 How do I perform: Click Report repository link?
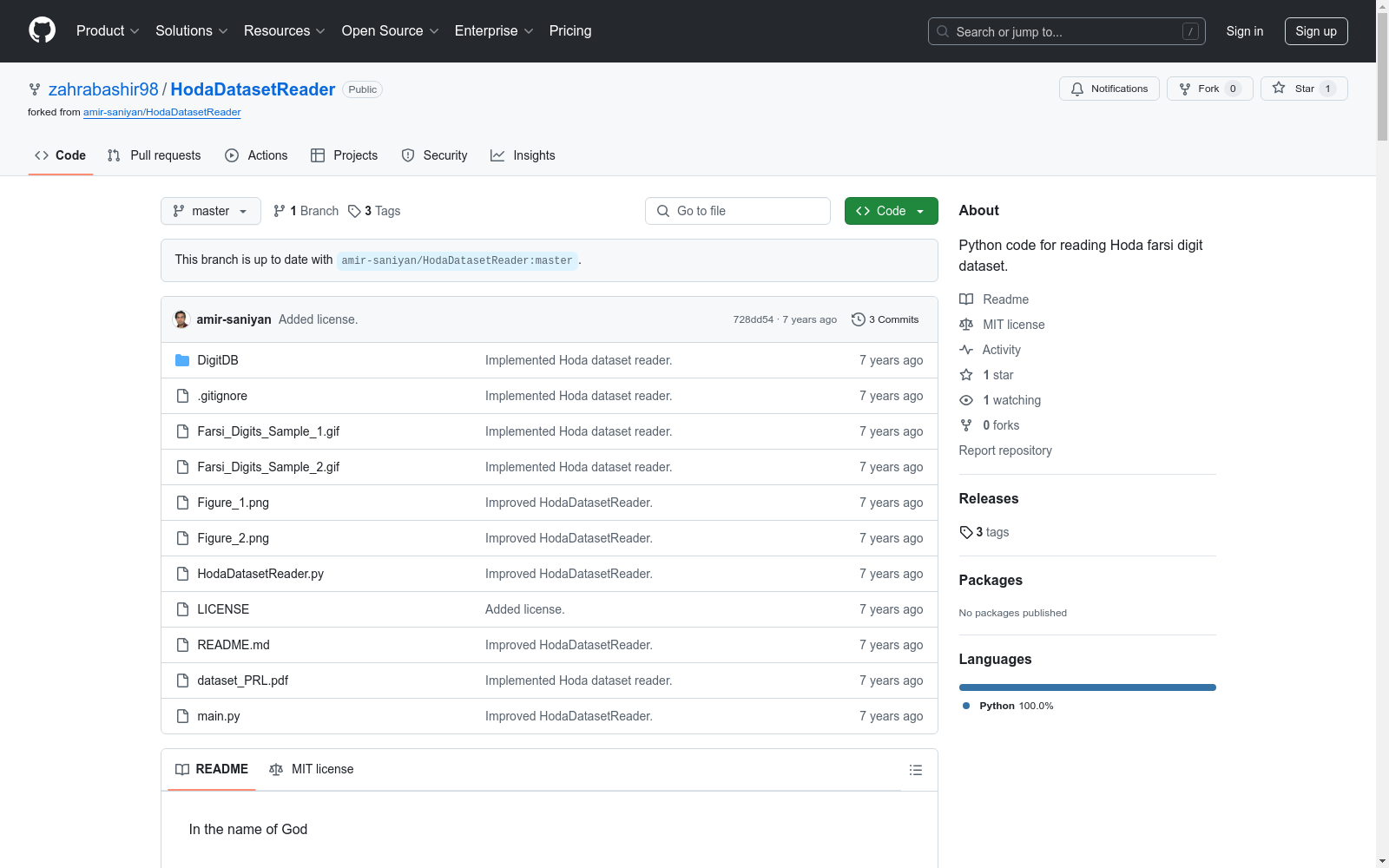pyautogui.click(x=1005, y=450)
